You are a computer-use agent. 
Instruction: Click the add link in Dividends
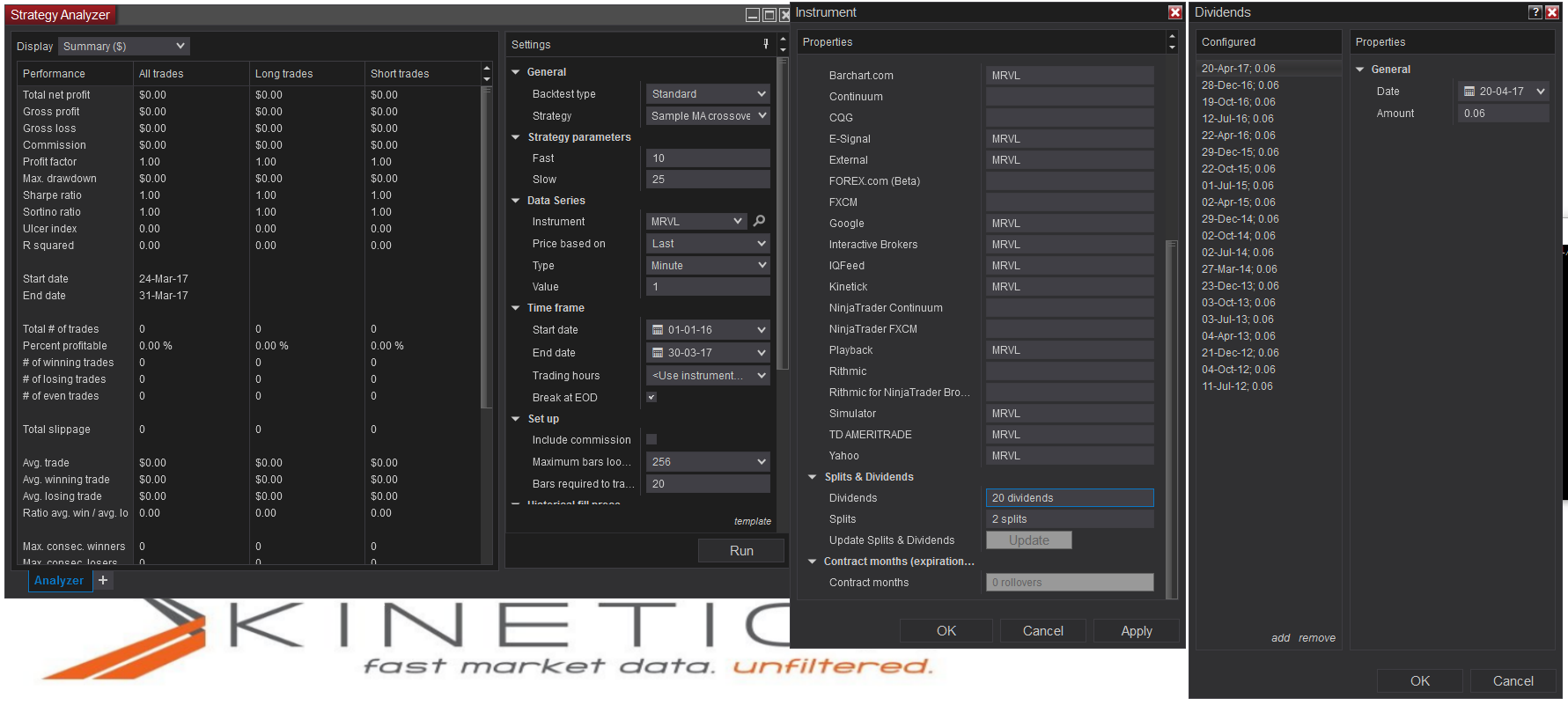coord(1281,638)
